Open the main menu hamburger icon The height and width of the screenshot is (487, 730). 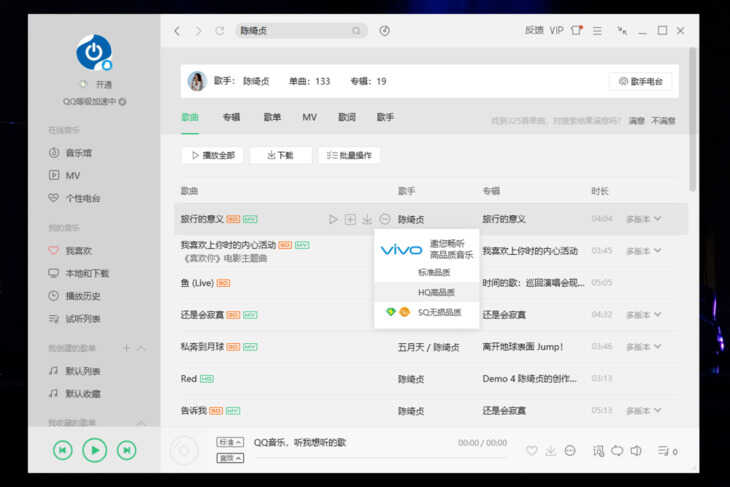pyautogui.click(x=597, y=31)
